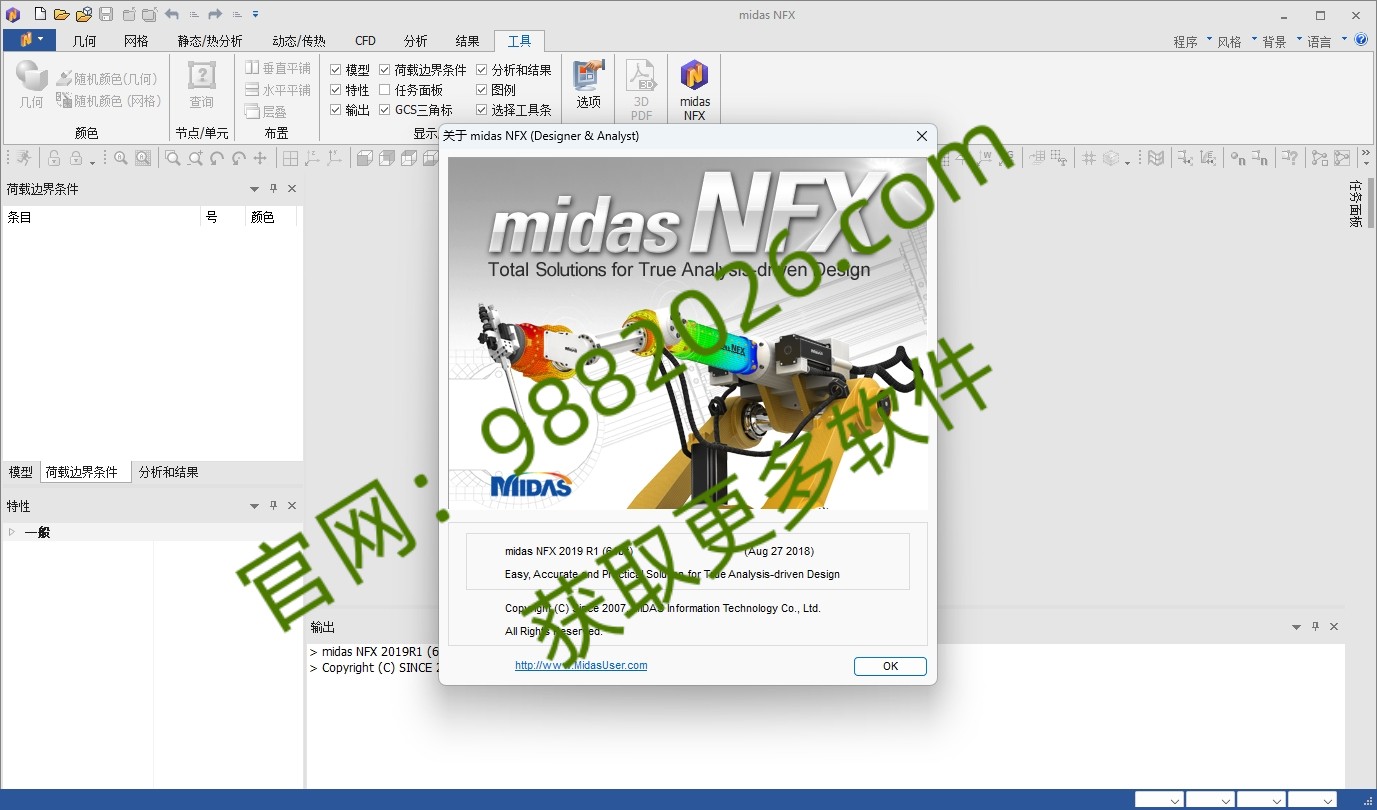
Task: Expand the 一般 property group
Action: pyautogui.click(x=12, y=532)
